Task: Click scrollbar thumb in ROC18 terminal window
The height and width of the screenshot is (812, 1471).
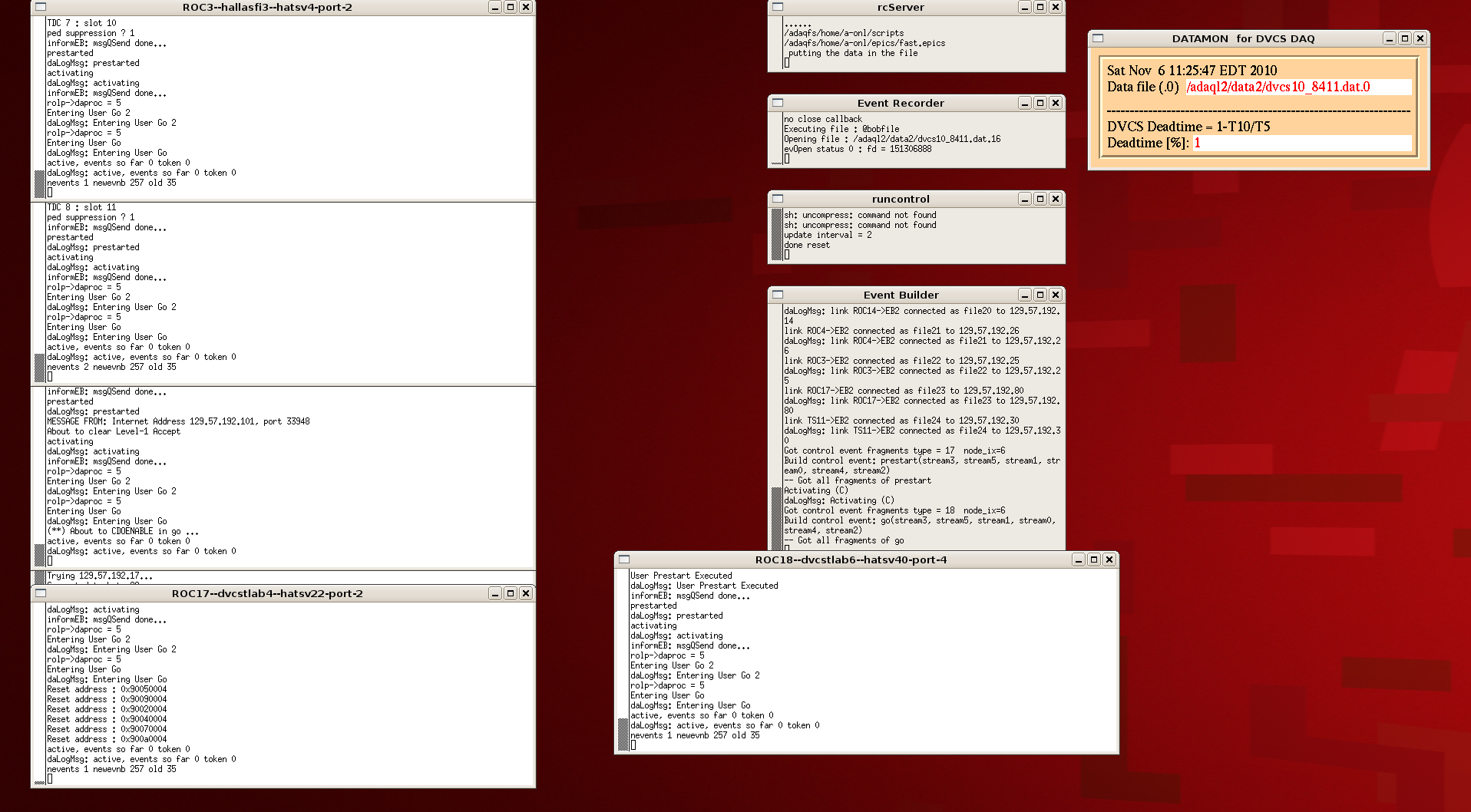Action: [x=623, y=734]
